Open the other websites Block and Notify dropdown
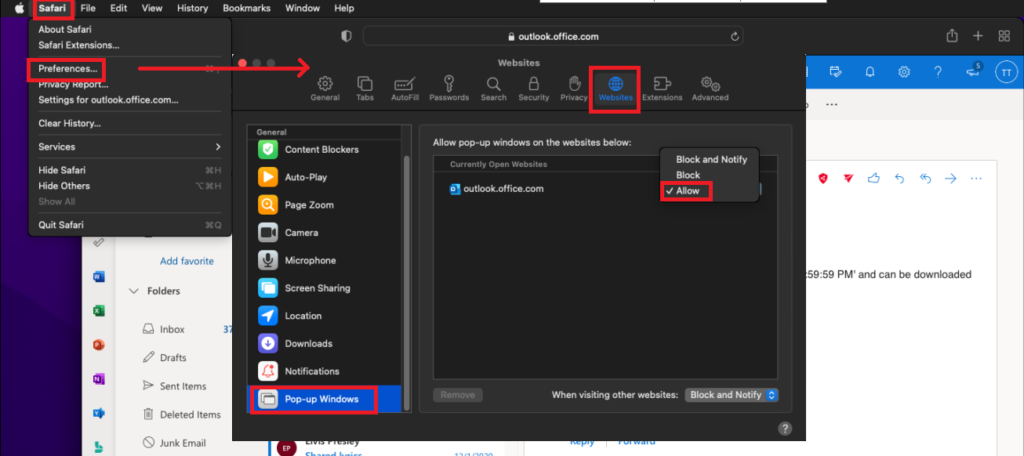 (x=732, y=395)
